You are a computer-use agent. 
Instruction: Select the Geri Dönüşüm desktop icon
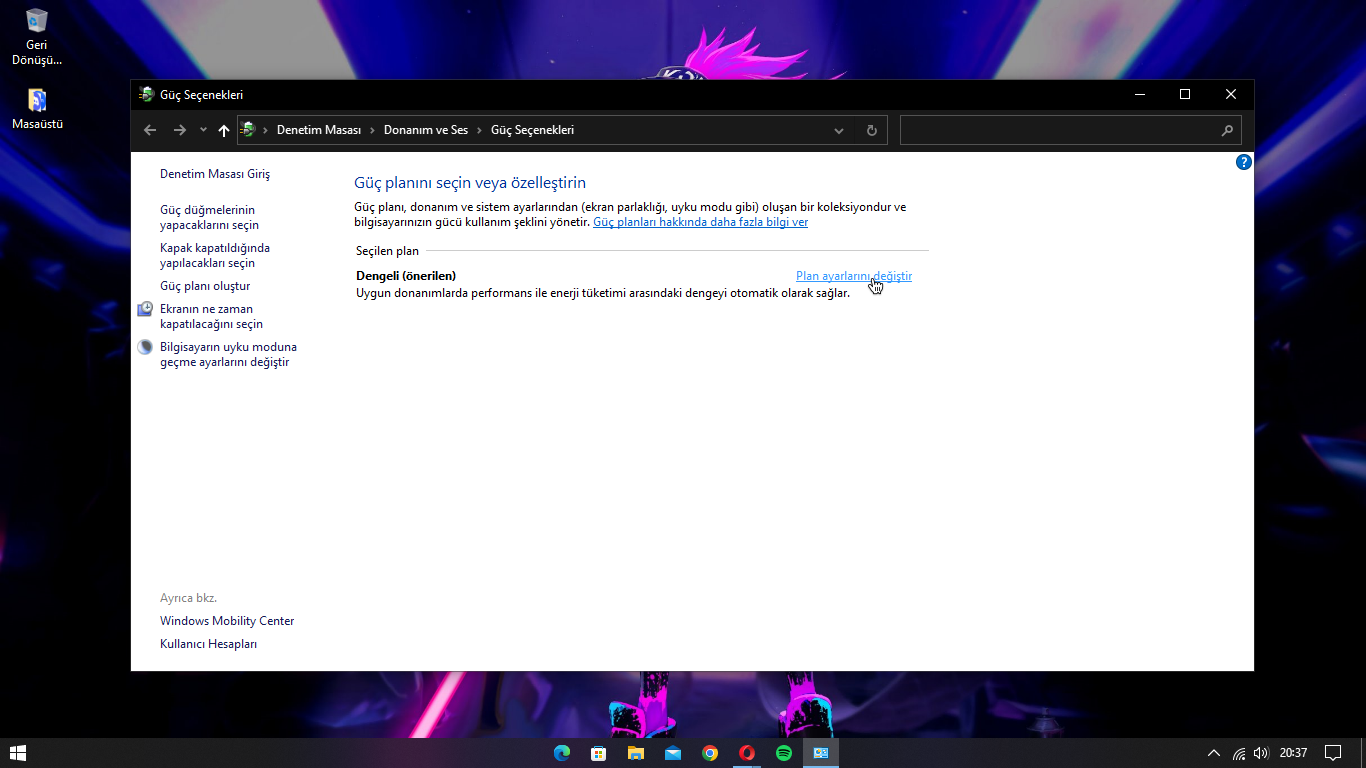click(x=37, y=37)
